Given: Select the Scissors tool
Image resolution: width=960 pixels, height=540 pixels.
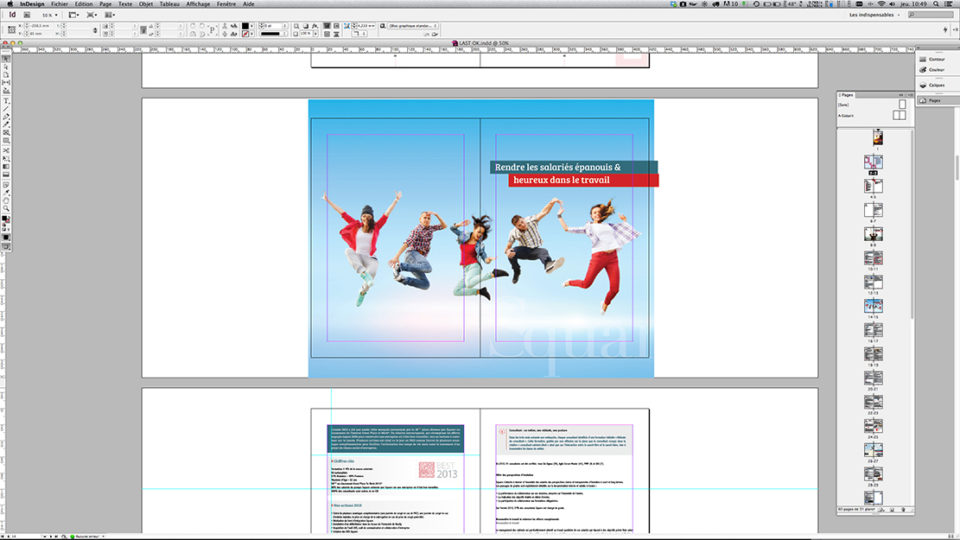Looking at the screenshot, I should pyautogui.click(x=6, y=150).
